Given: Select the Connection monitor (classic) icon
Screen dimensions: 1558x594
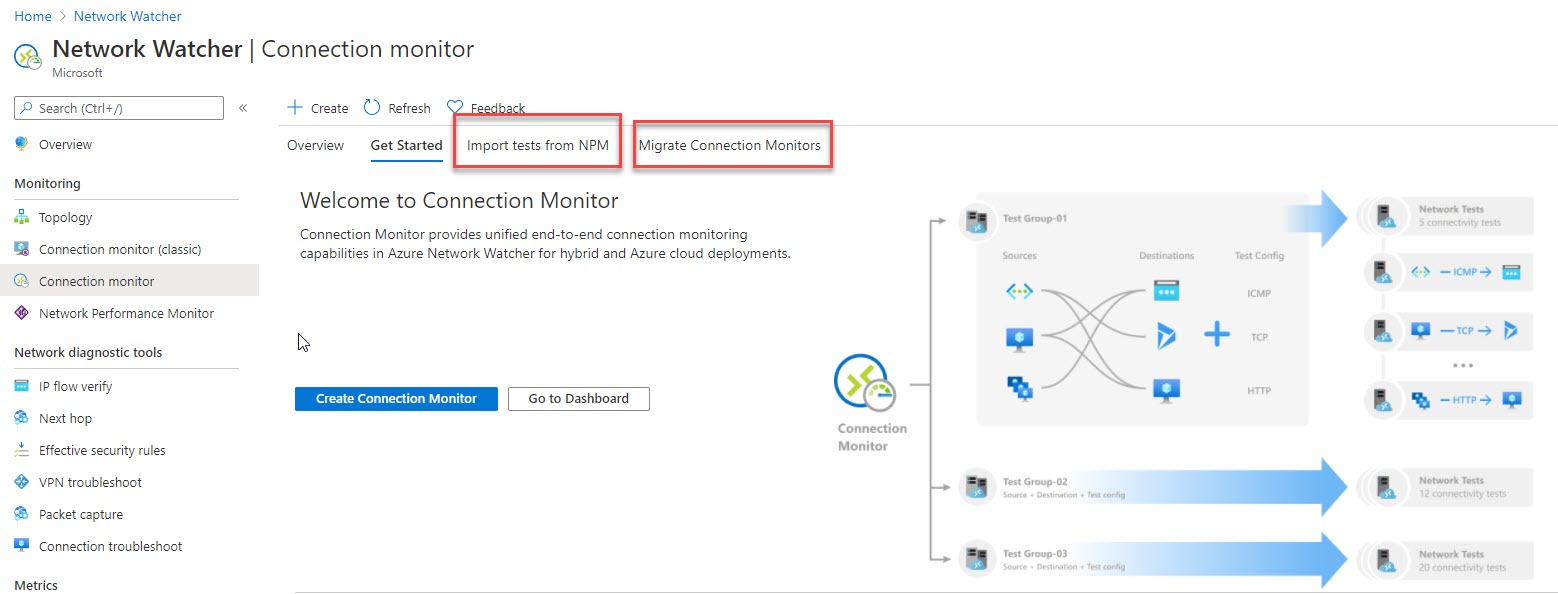Looking at the screenshot, I should point(22,249).
